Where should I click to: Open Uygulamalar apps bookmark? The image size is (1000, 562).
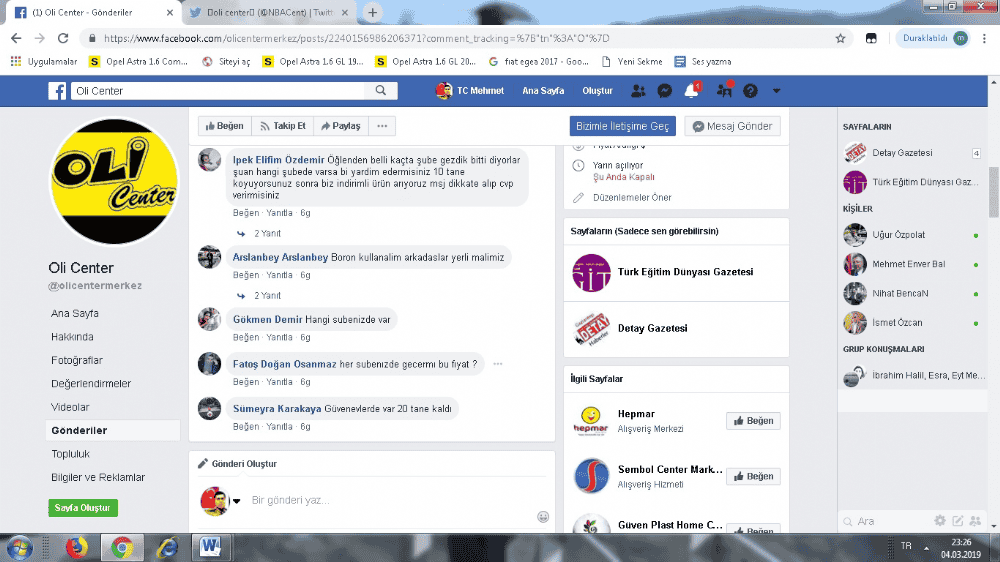pos(44,62)
